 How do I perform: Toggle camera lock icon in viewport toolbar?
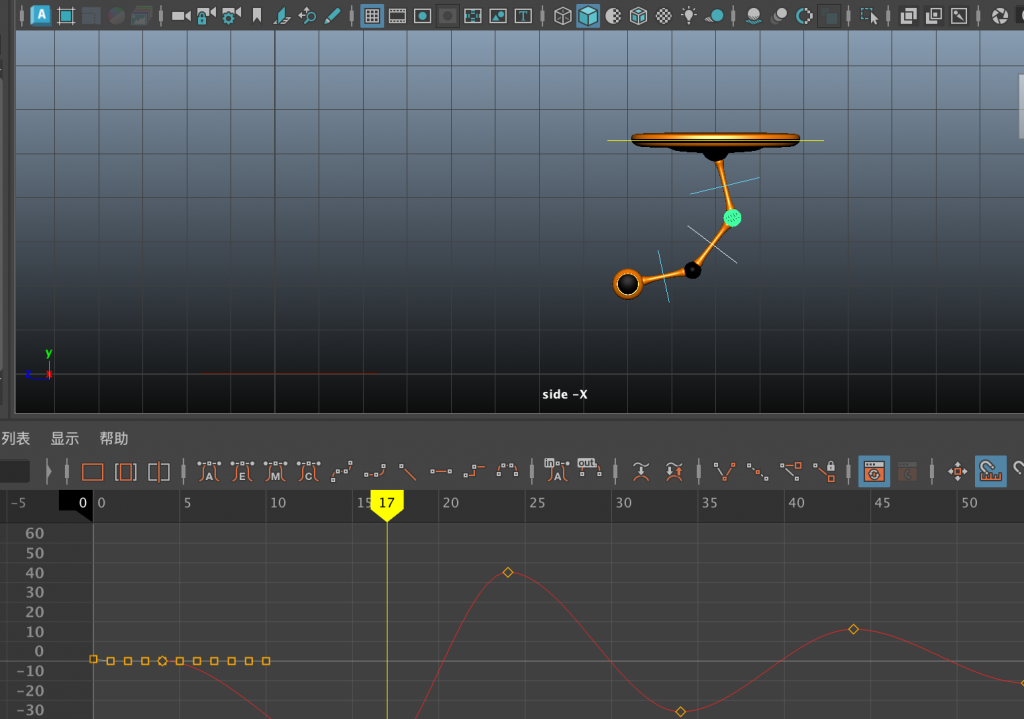point(206,16)
